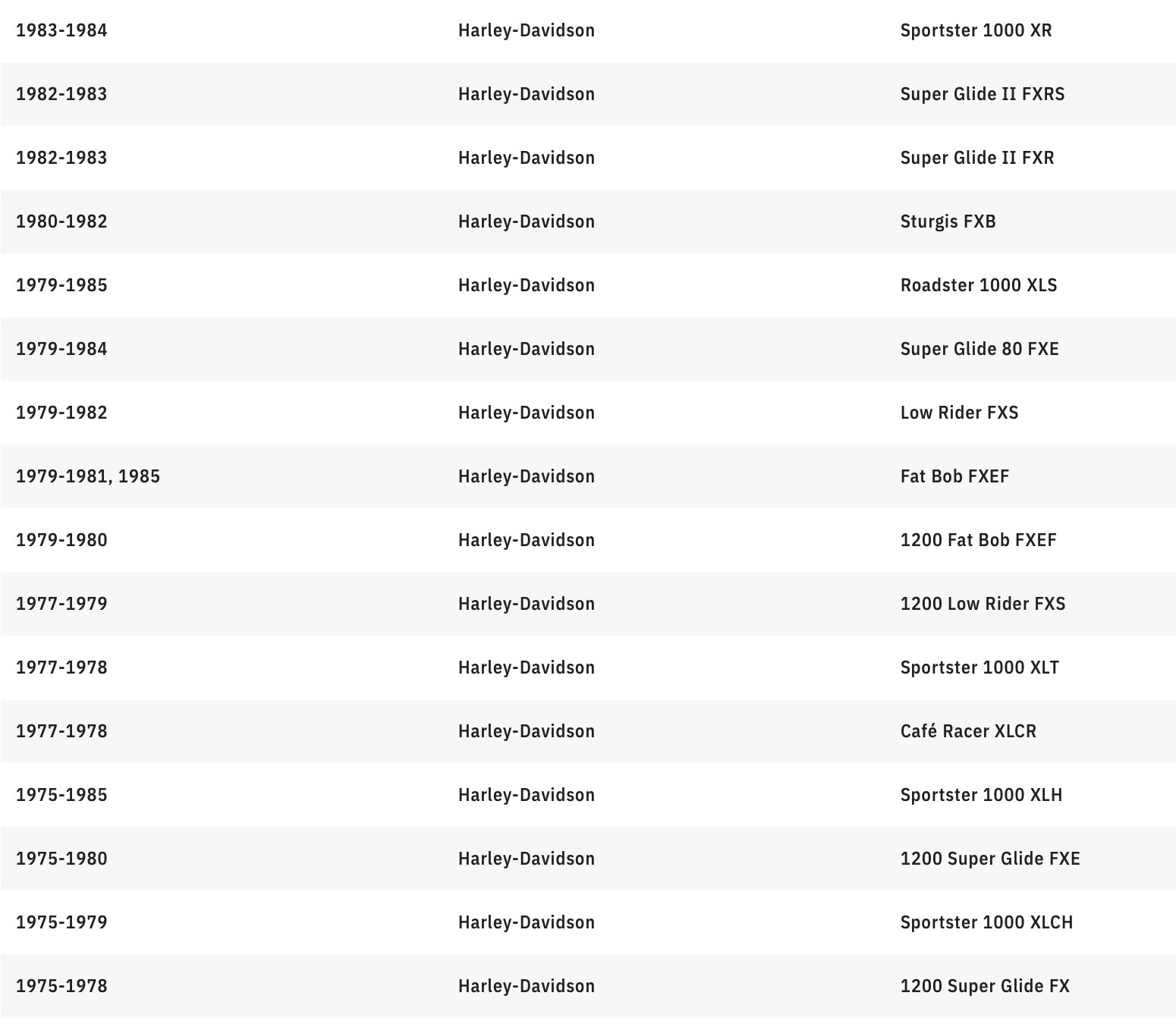1176x1024 pixels.
Task: Select the Sportster 1000 XLCH model
Action: 986,922
